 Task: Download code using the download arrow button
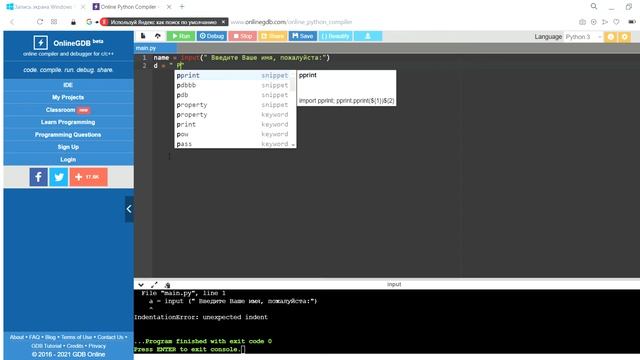368,36
